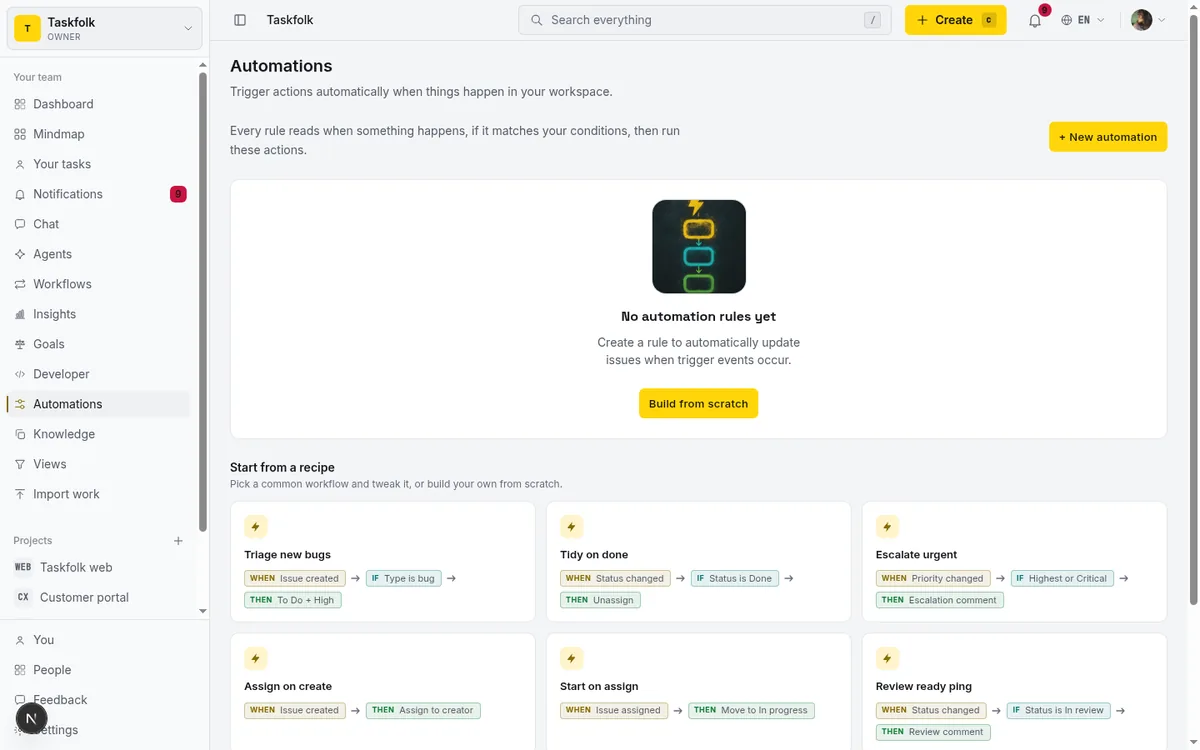
Task: Click the 'THEN Assign to creator' chip
Action: pos(423,710)
